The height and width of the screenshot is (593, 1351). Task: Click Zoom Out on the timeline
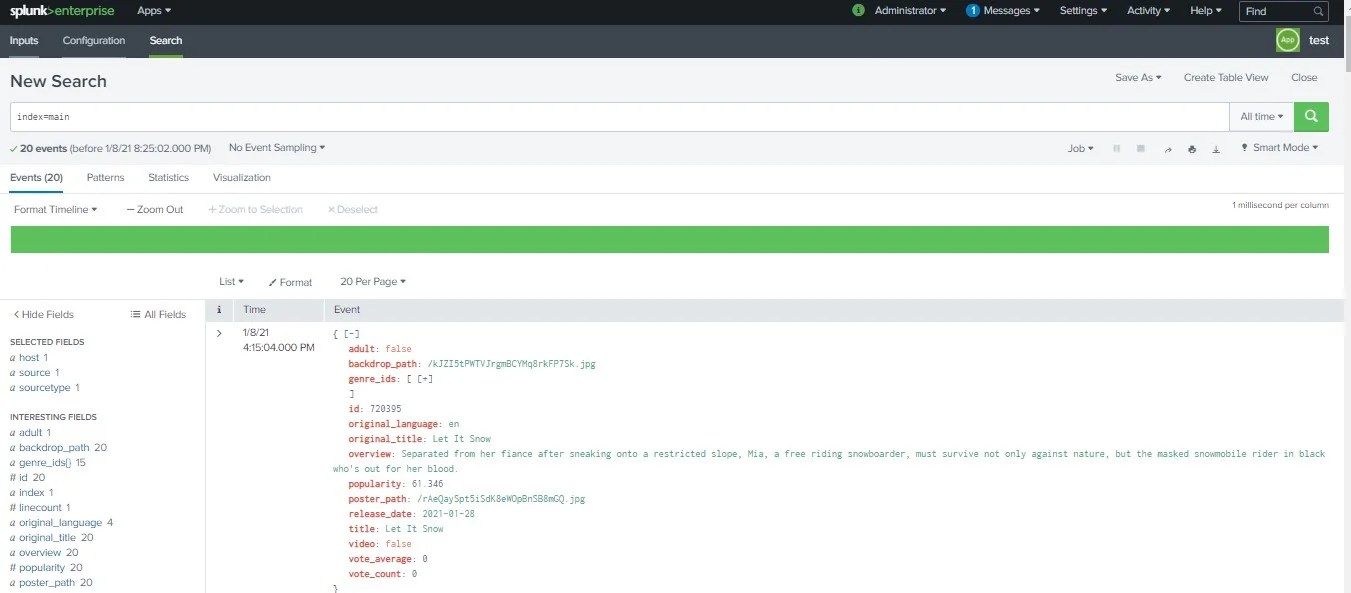pos(155,209)
